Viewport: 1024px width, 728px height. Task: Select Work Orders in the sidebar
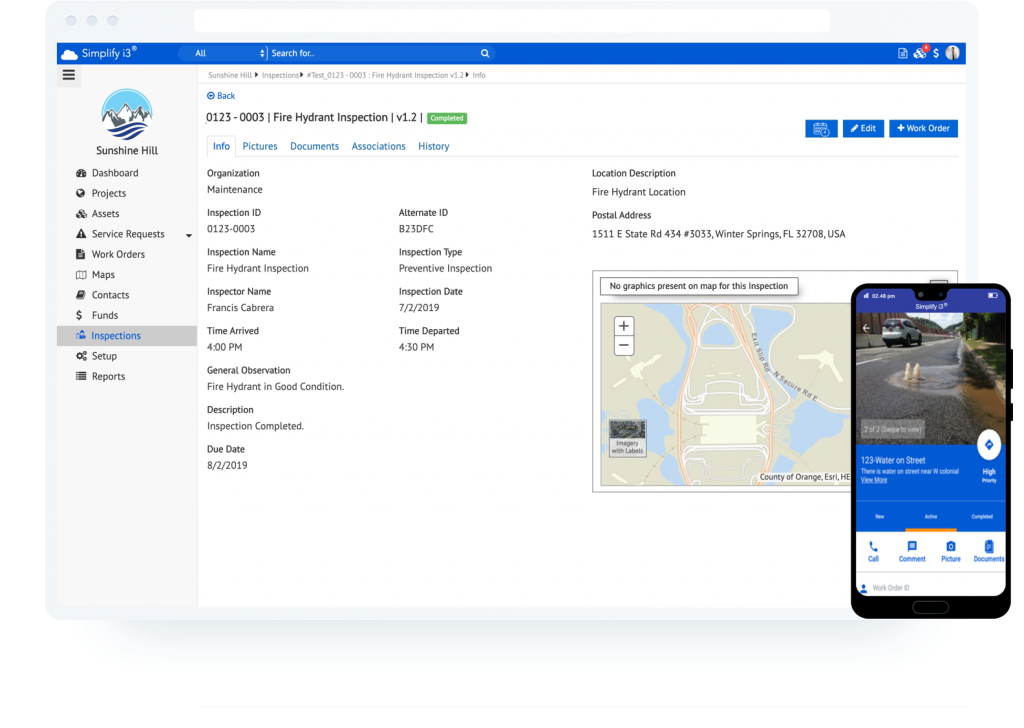pyautogui.click(x=118, y=254)
